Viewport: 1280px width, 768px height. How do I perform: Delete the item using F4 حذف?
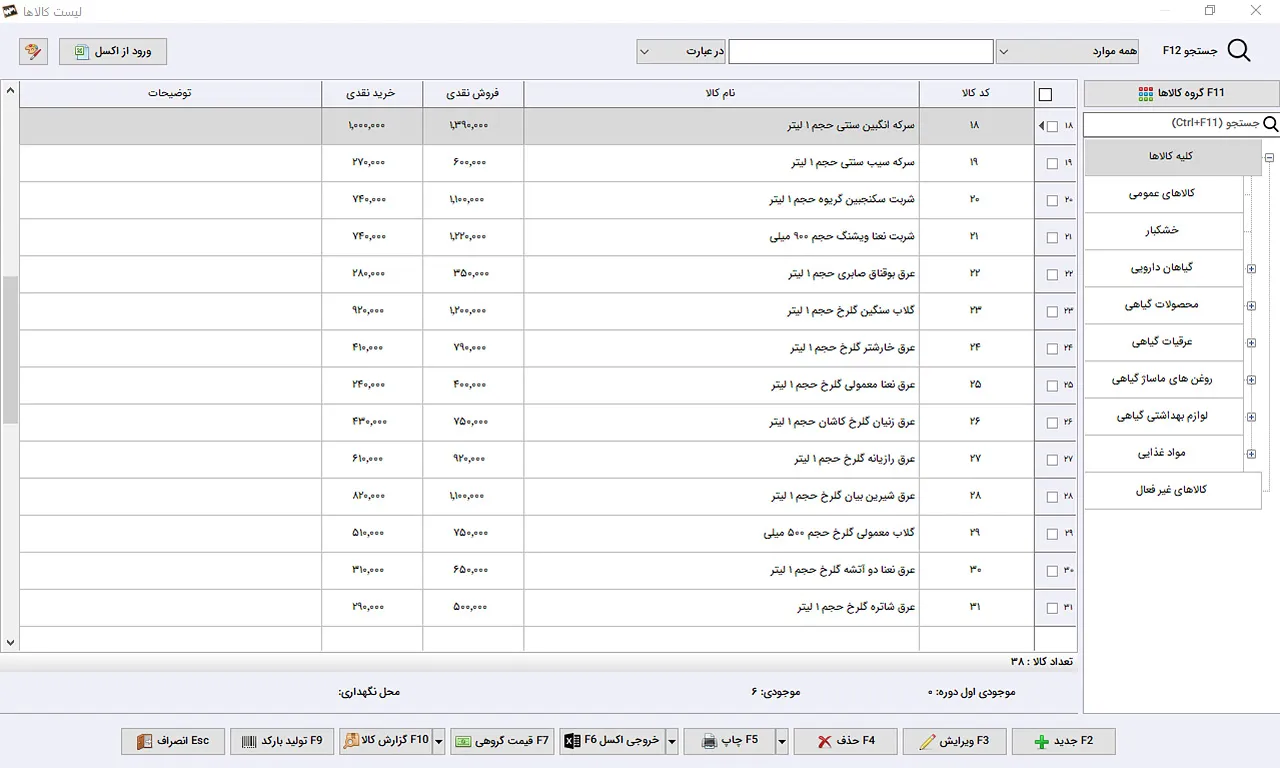click(845, 741)
